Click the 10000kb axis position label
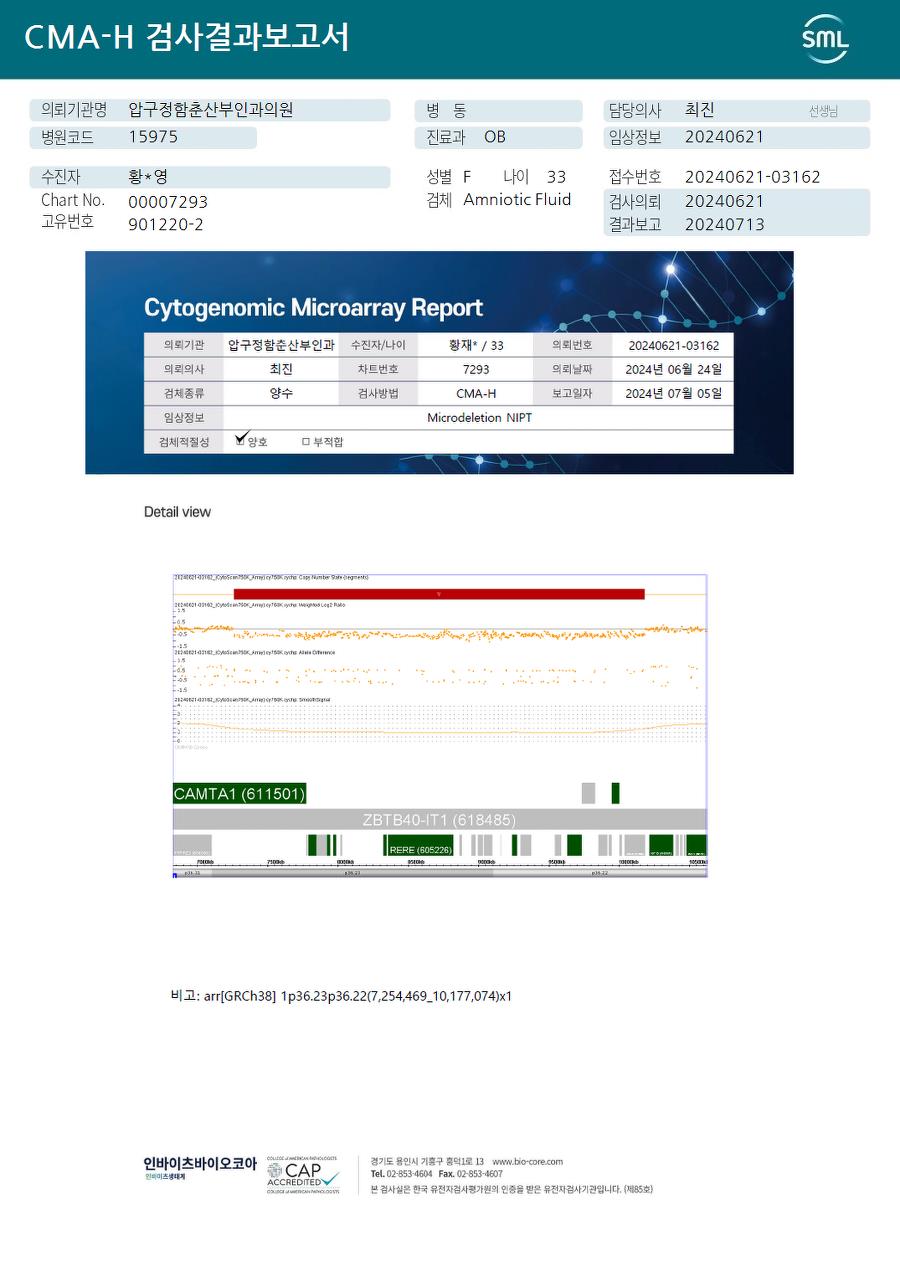900x1271 pixels. coord(628,861)
